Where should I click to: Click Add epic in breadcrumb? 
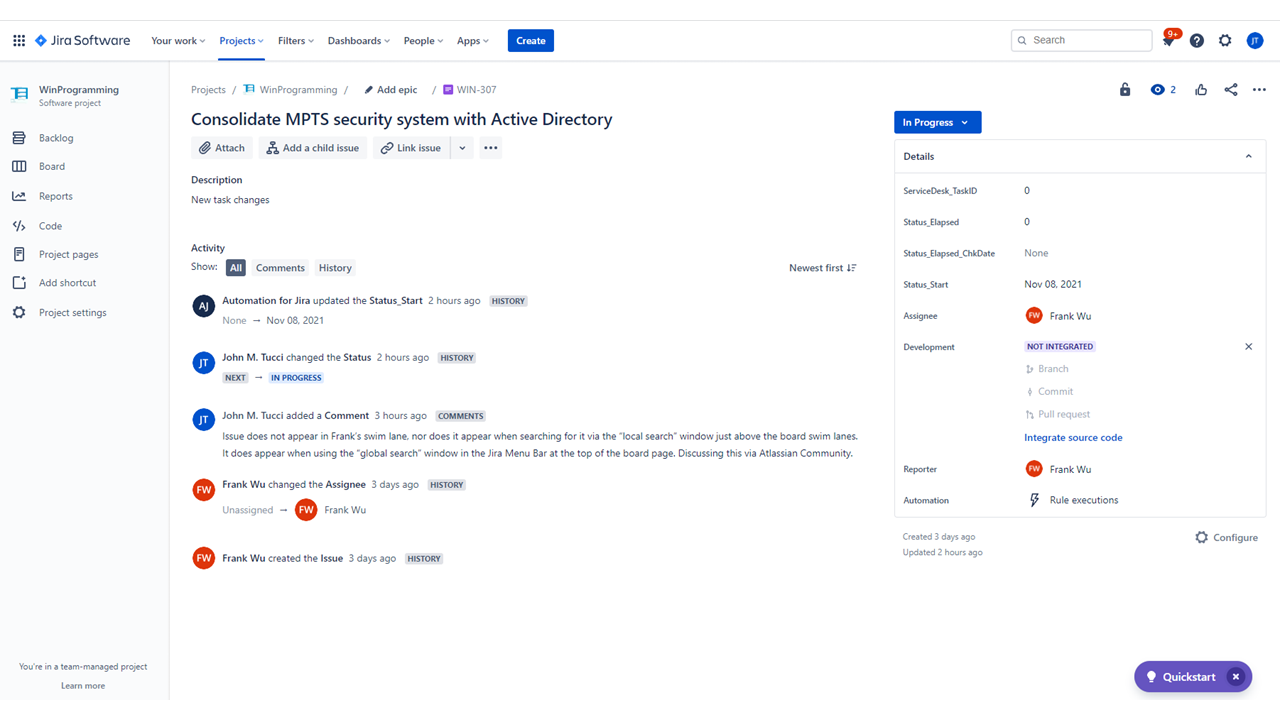pos(391,90)
